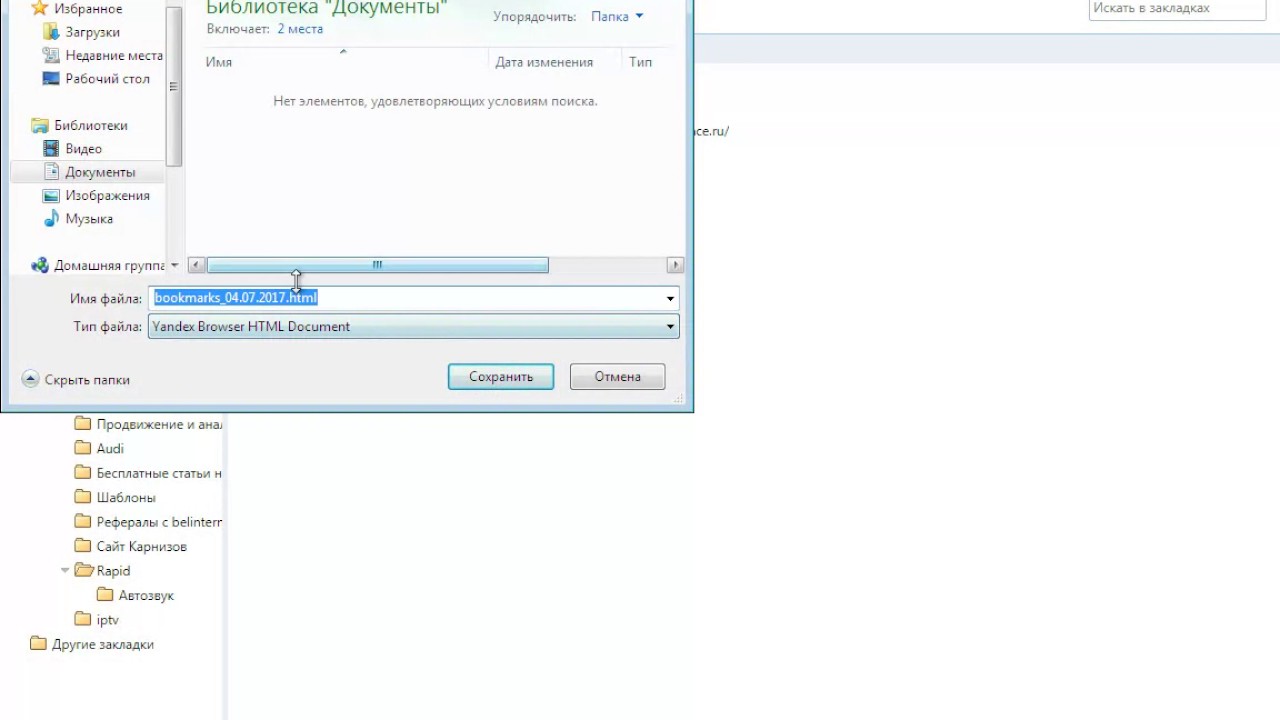
Task: Expand the Домашняя группа dropdown arrow
Action: coord(174,265)
